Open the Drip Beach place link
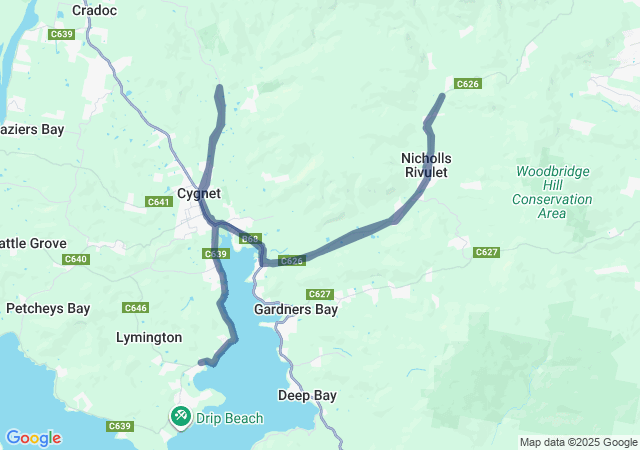 (229, 418)
